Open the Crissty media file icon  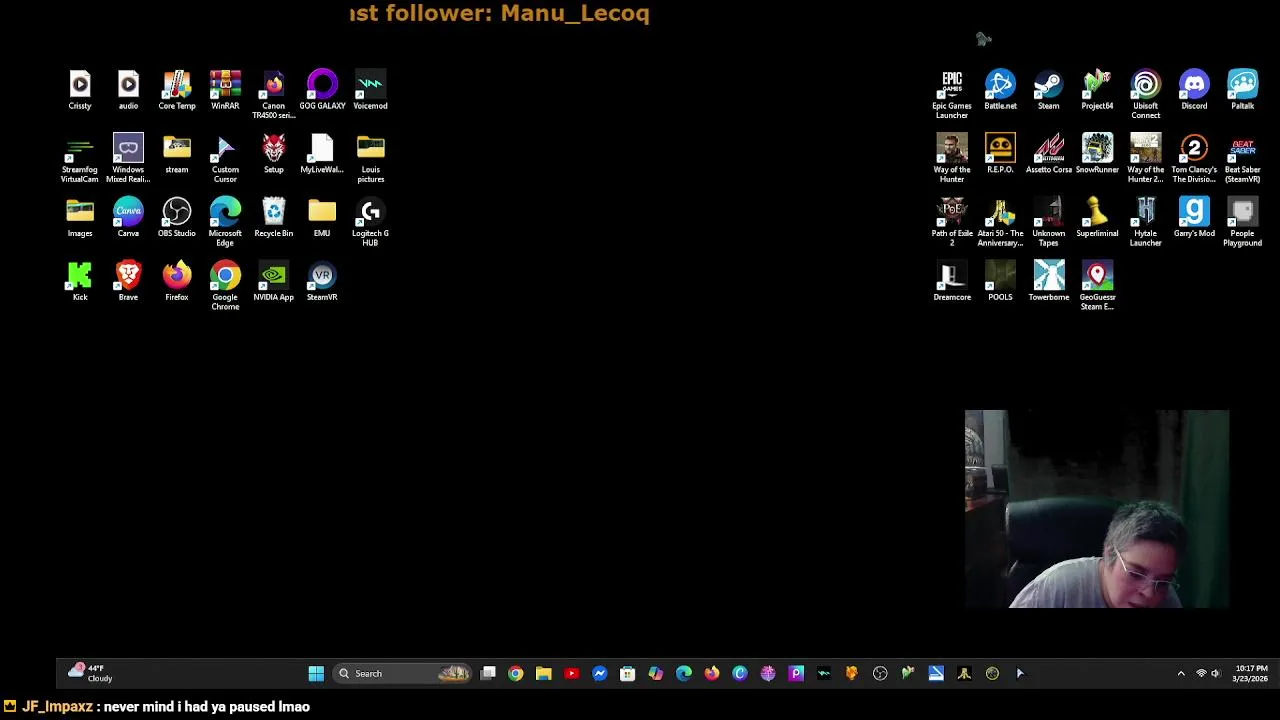(80, 90)
